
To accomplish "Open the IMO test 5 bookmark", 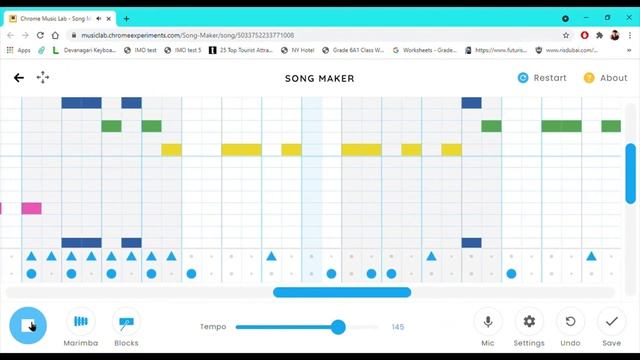I will 183,50.
